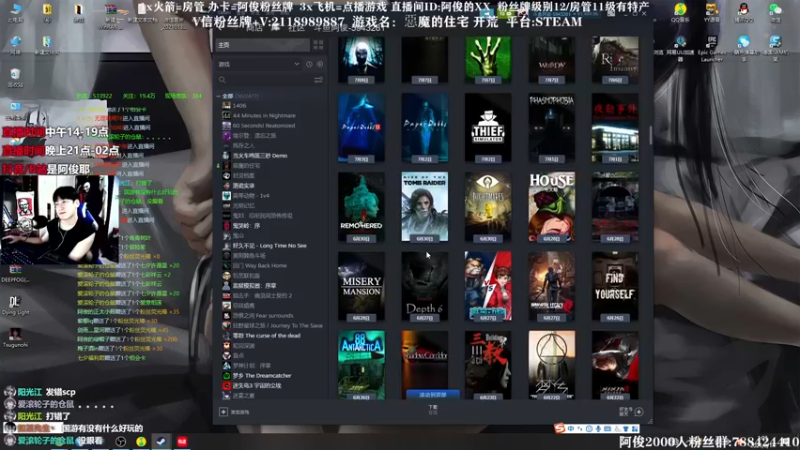Open the DEEPFOG desktop shortcut

pyautogui.click(x=15, y=273)
